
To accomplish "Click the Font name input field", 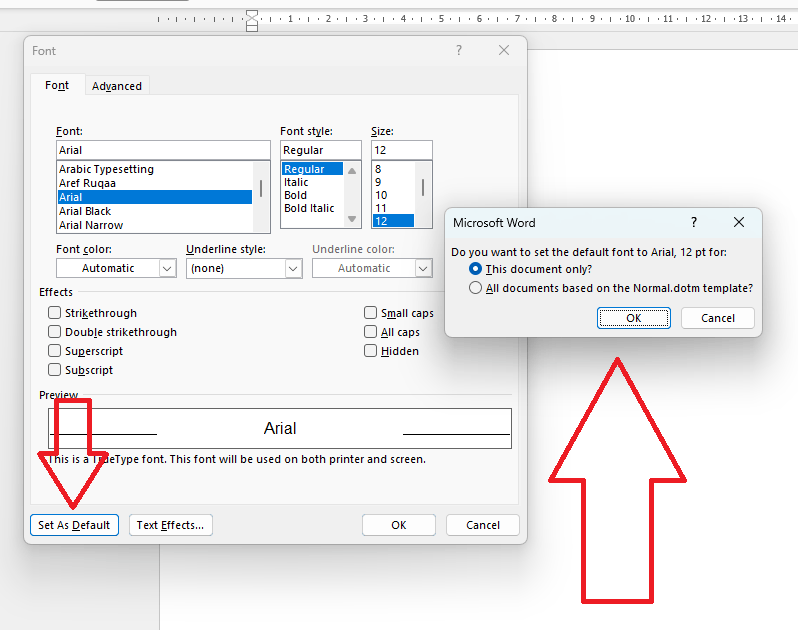I will (x=163, y=150).
